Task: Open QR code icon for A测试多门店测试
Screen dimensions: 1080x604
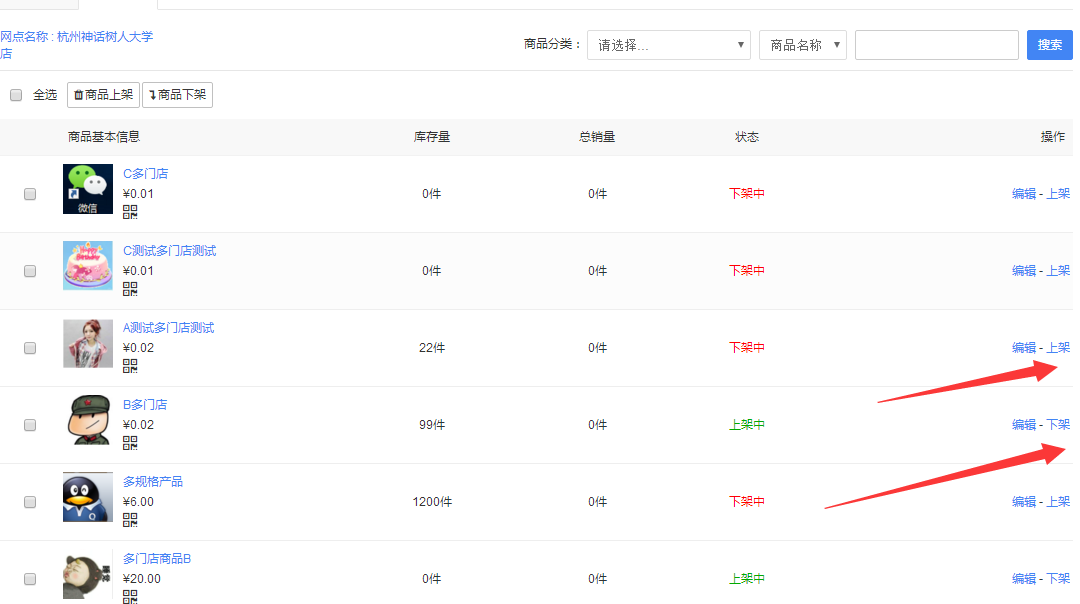Action: tap(130, 366)
